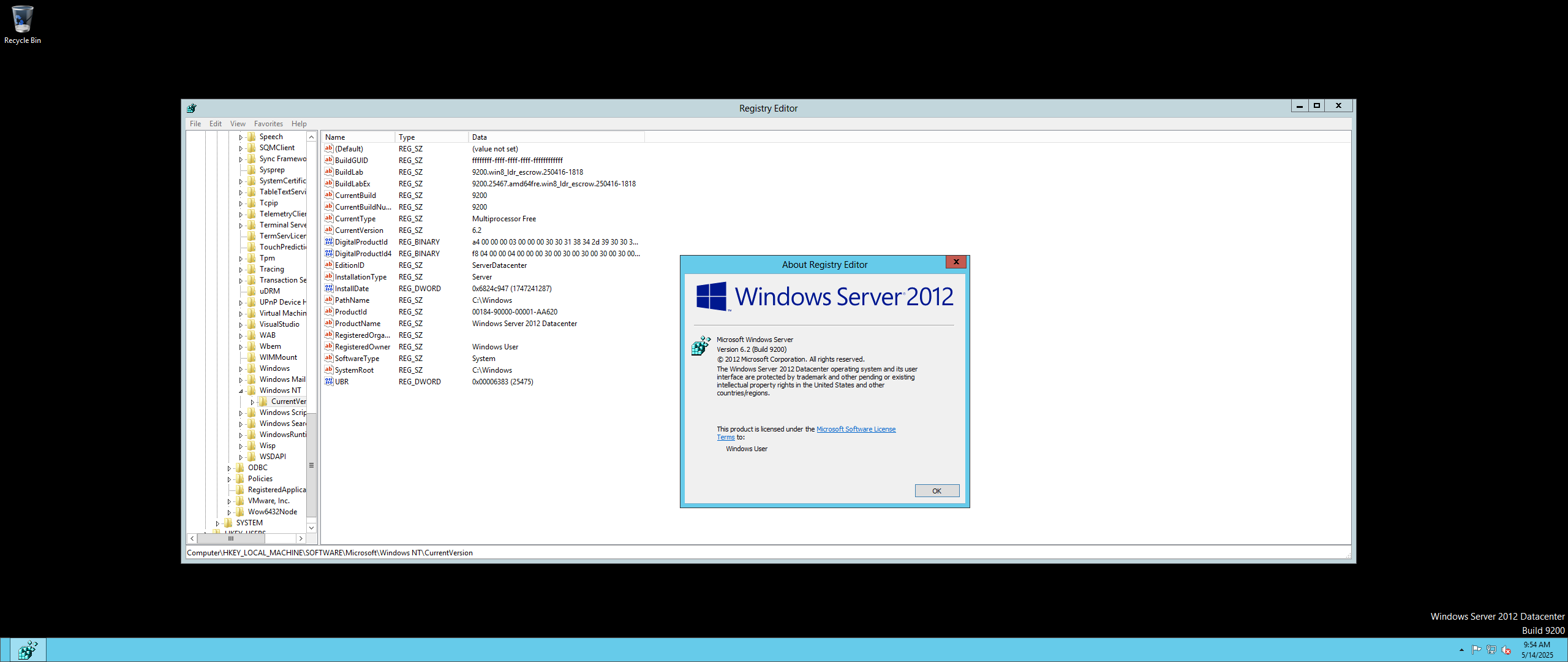This screenshot has width=1568, height=662.
Task: Click the Type column header
Action: 432,137
